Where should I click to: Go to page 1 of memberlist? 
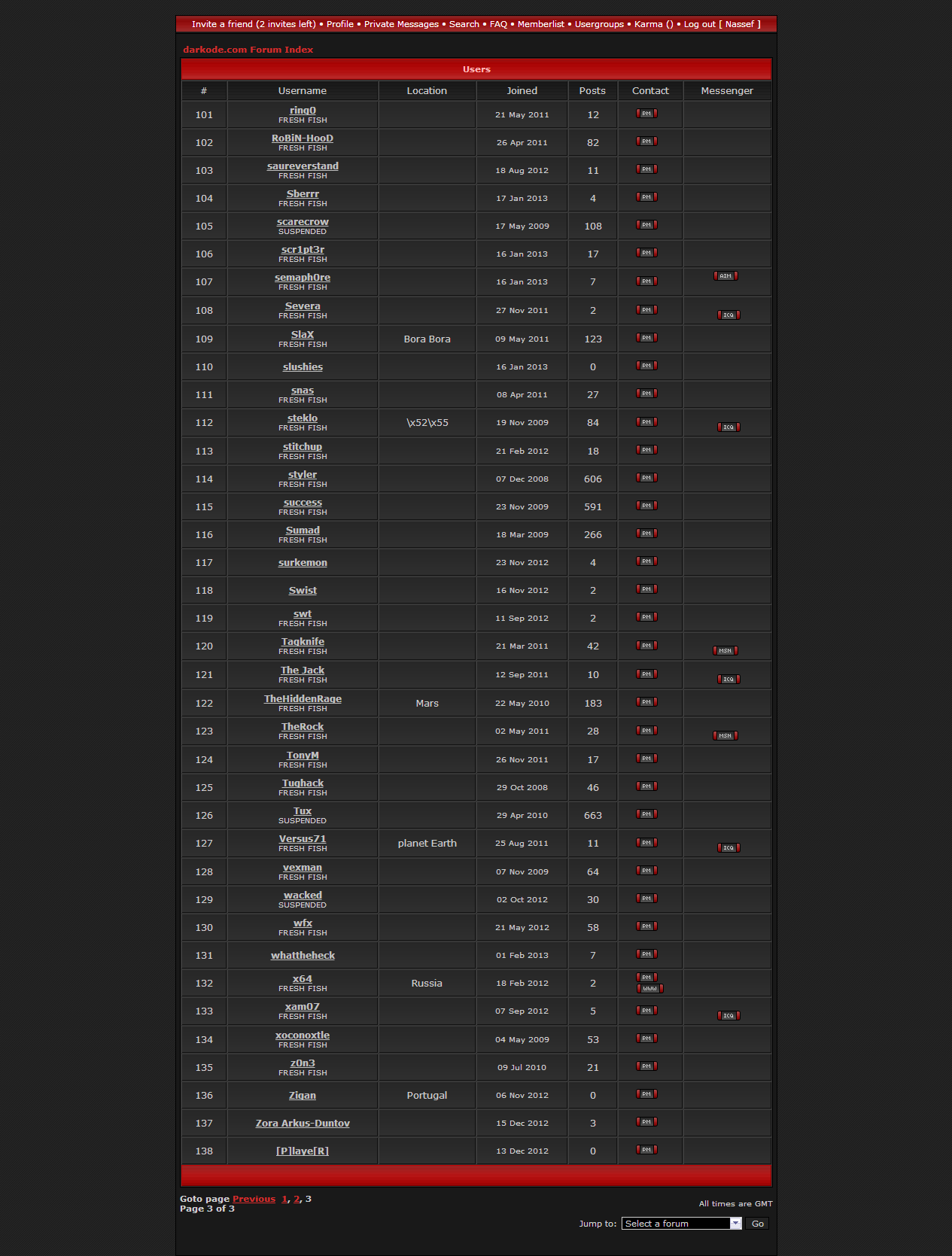[x=284, y=1199]
